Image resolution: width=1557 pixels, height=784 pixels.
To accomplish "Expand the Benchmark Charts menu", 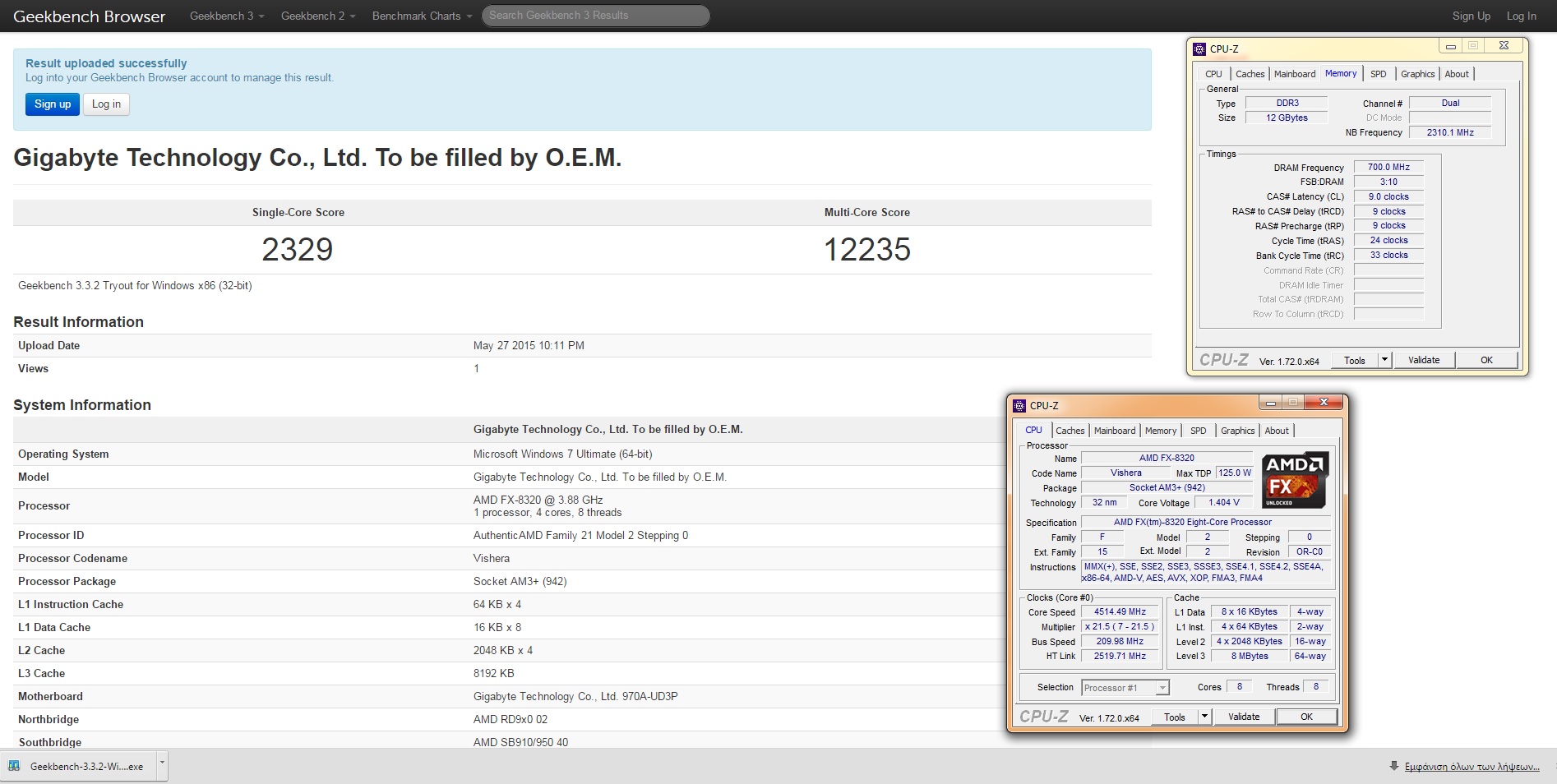I will 422,16.
